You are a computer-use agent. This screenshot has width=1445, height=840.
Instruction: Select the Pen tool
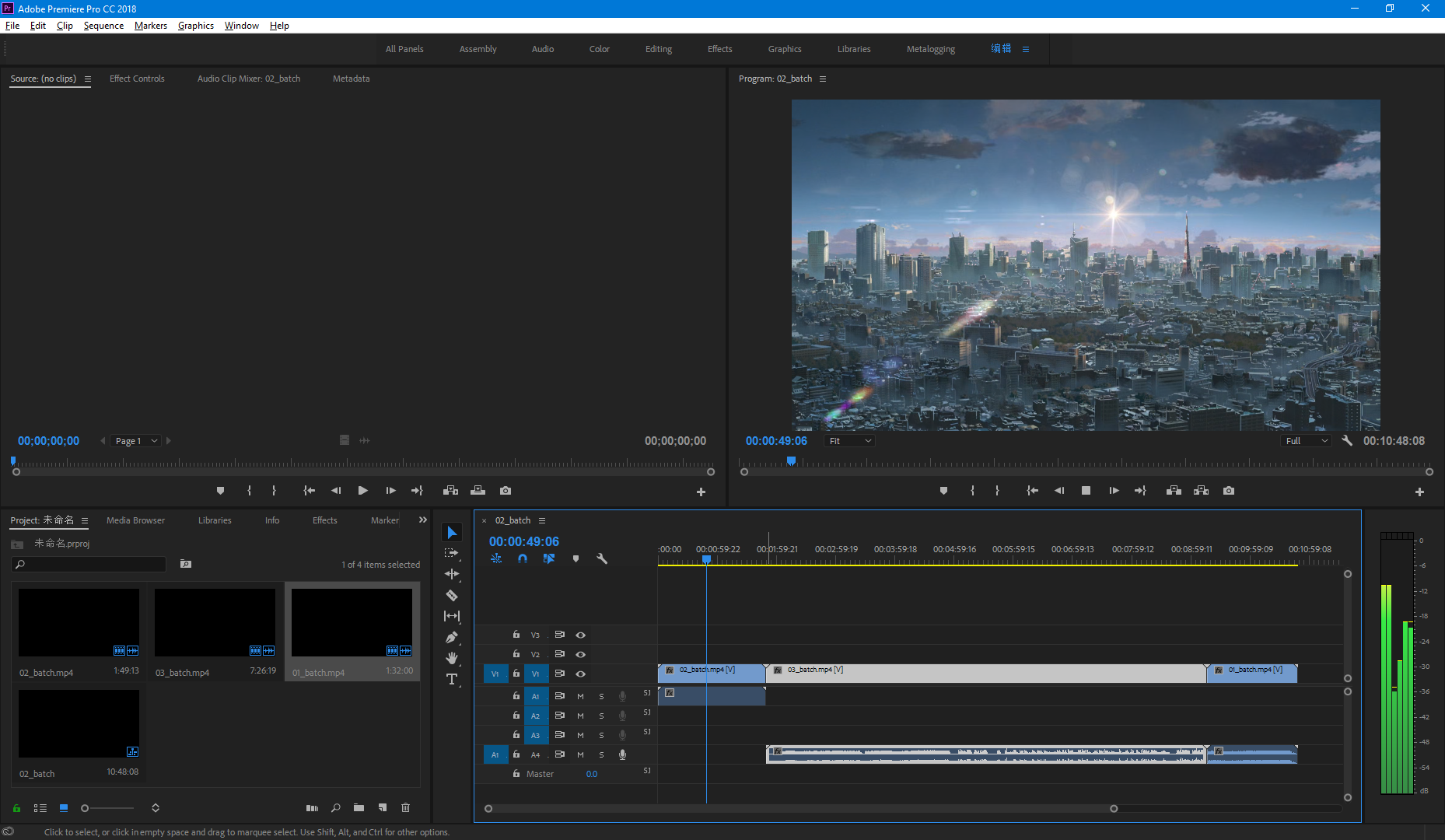(452, 637)
